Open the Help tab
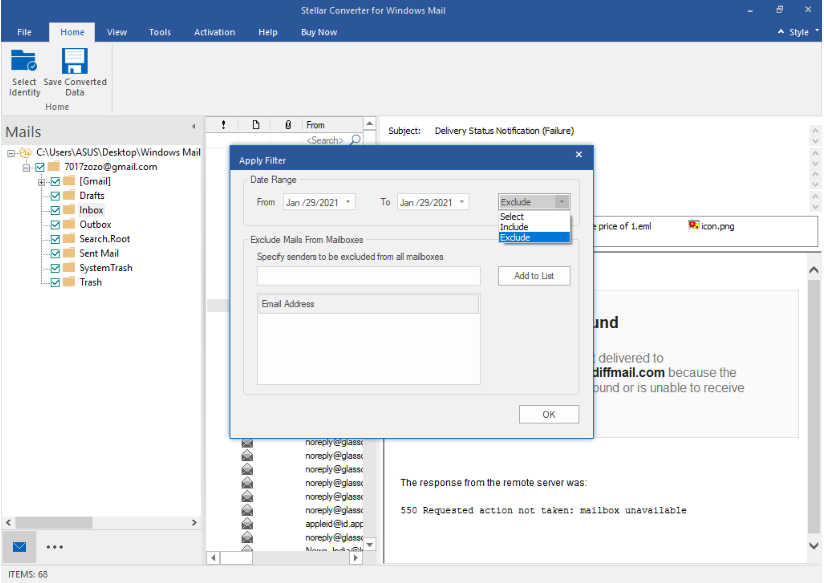 pos(267,32)
